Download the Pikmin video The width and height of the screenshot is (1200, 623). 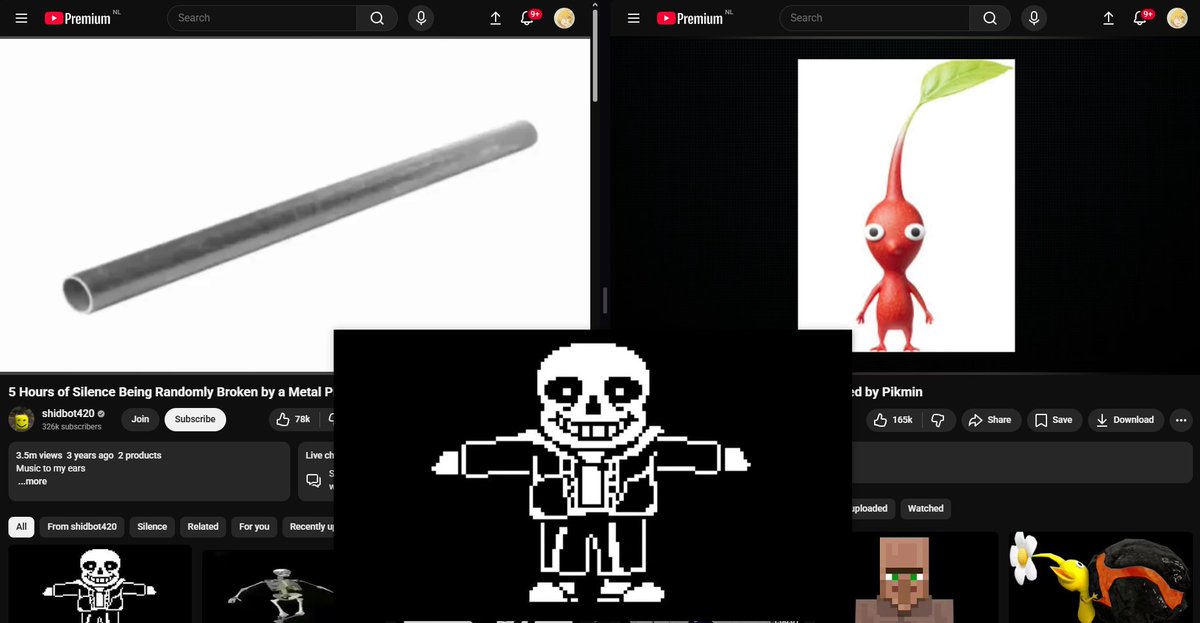[1125, 420]
